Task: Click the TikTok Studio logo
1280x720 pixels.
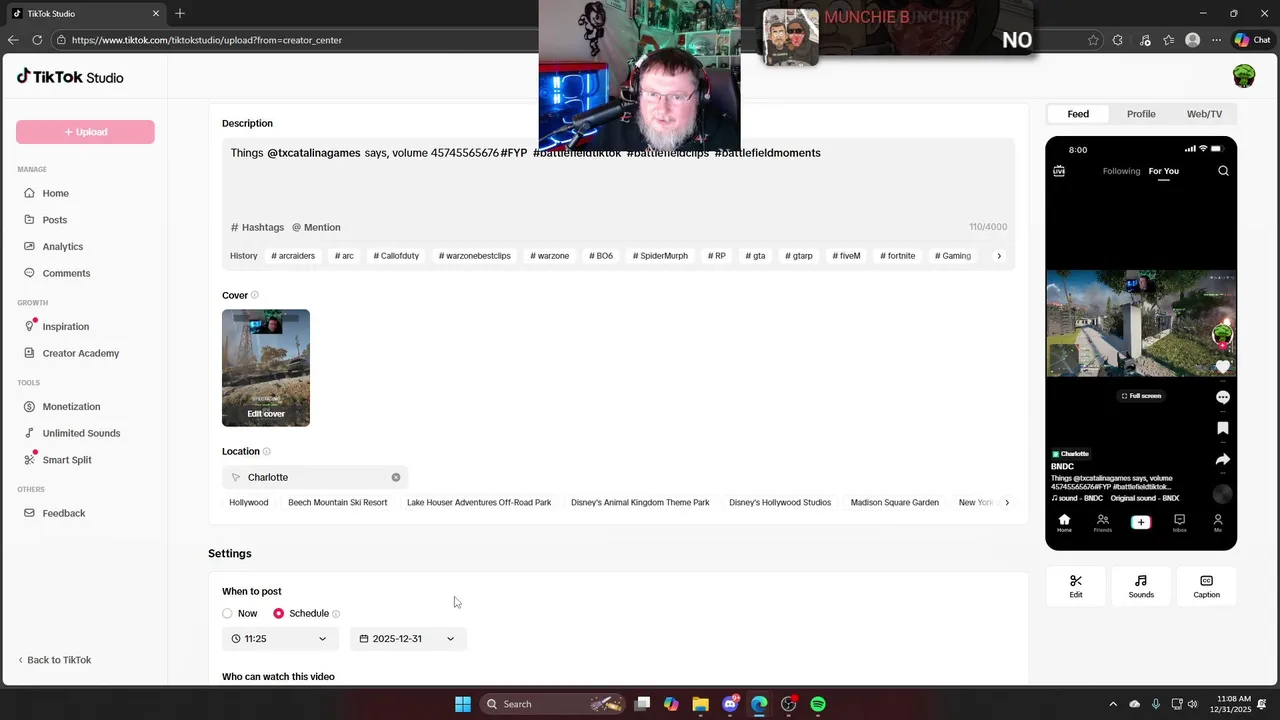Action: click(70, 77)
